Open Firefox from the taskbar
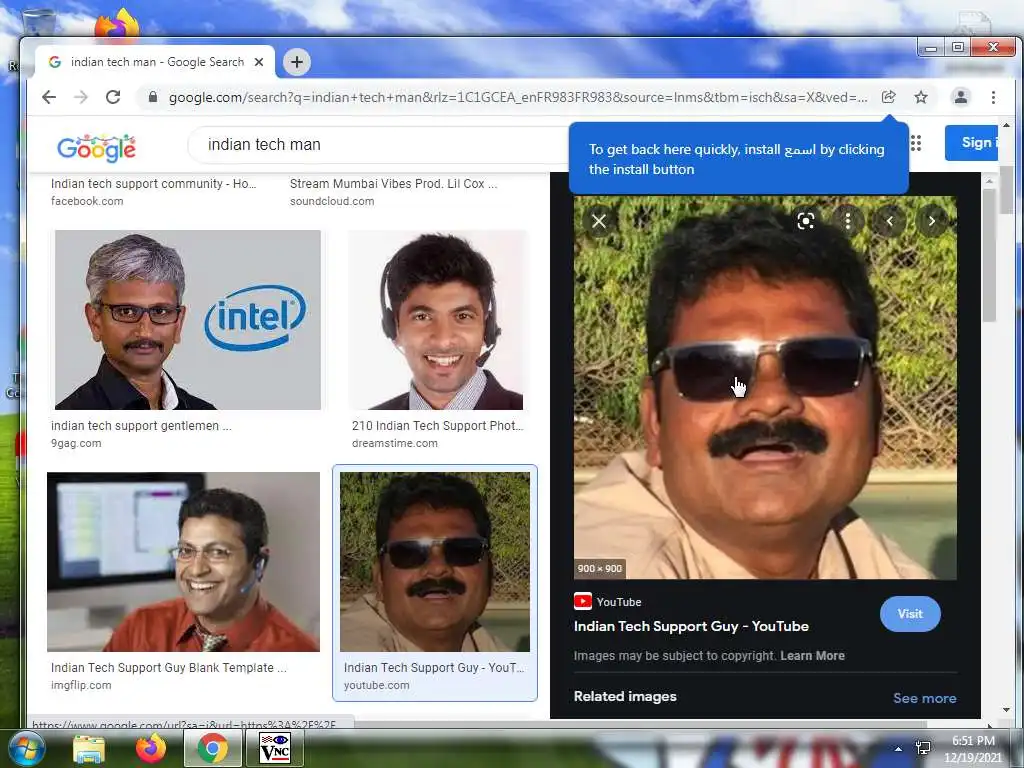This screenshot has height=768, width=1024. (x=150, y=748)
